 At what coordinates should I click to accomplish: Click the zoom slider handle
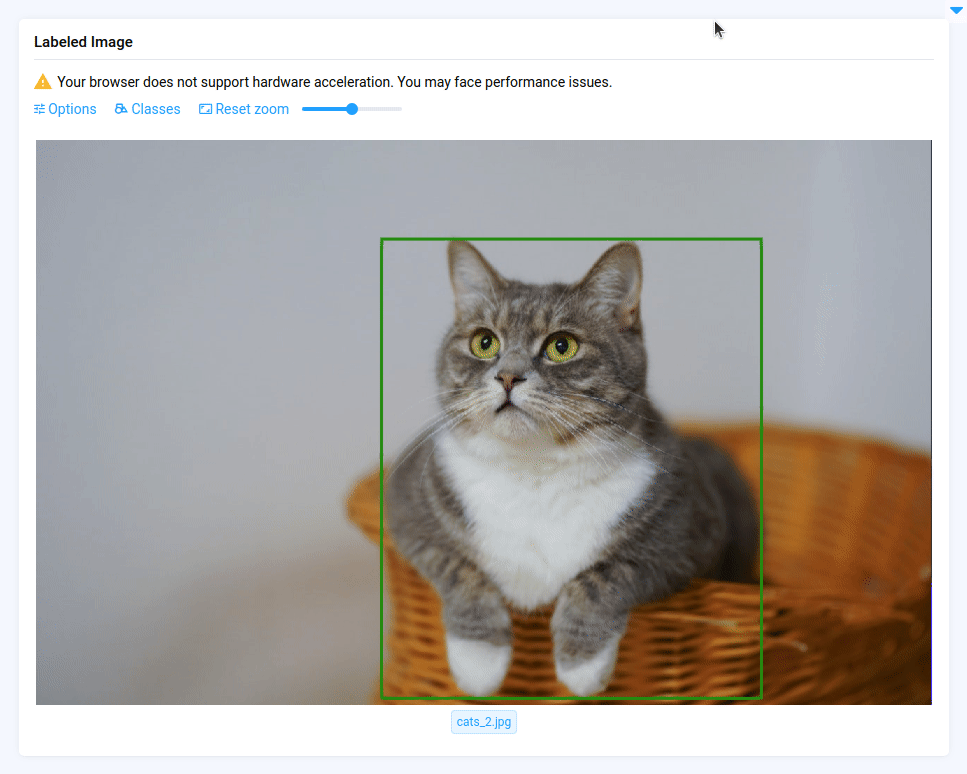pyautogui.click(x=352, y=109)
